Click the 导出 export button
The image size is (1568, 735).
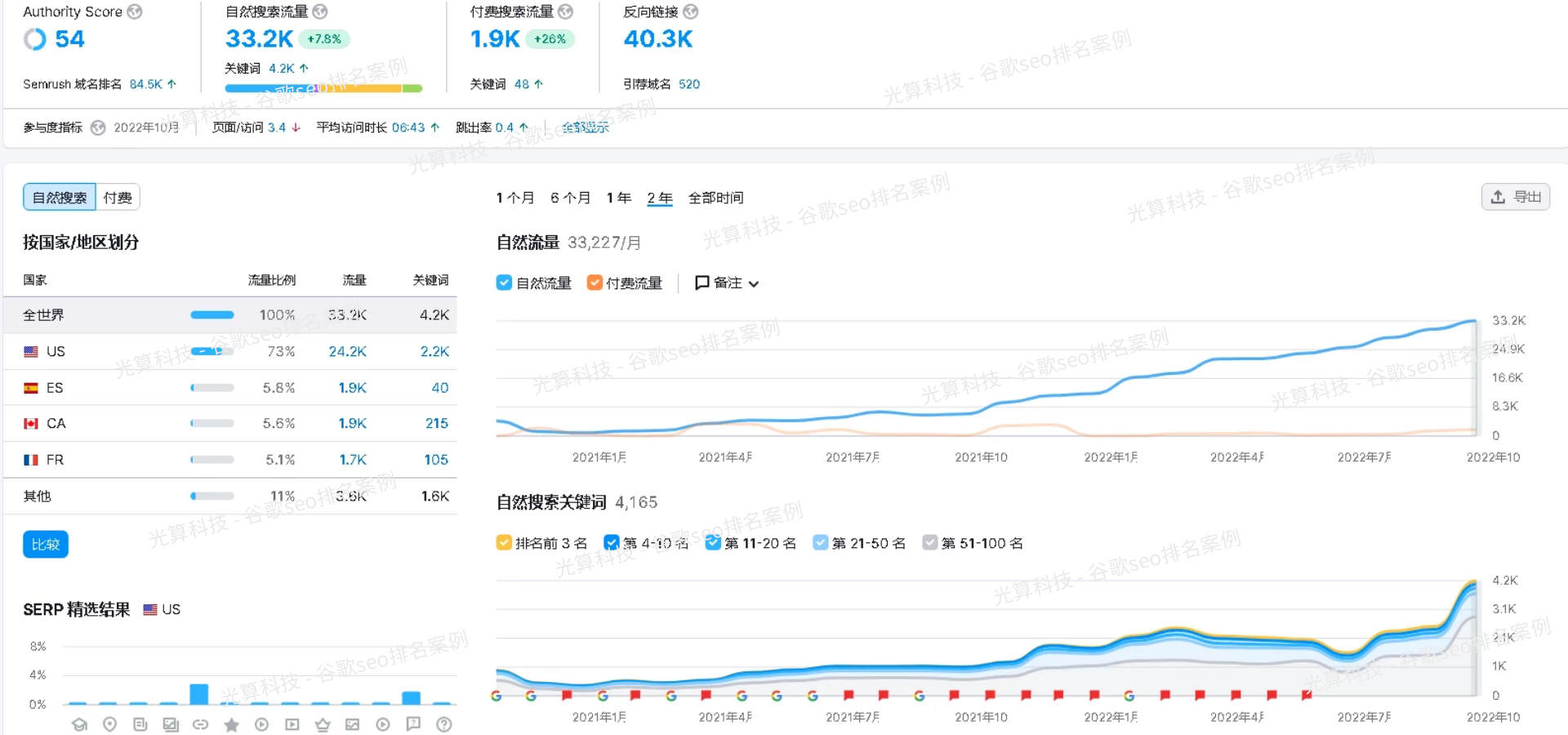click(x=1515, y=197)
